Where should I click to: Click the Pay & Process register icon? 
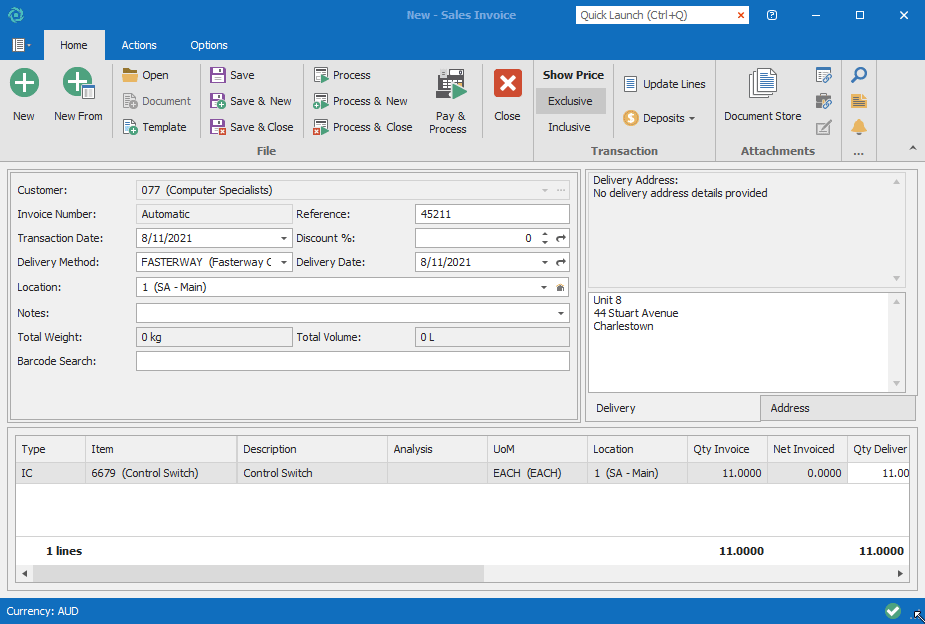449,86
